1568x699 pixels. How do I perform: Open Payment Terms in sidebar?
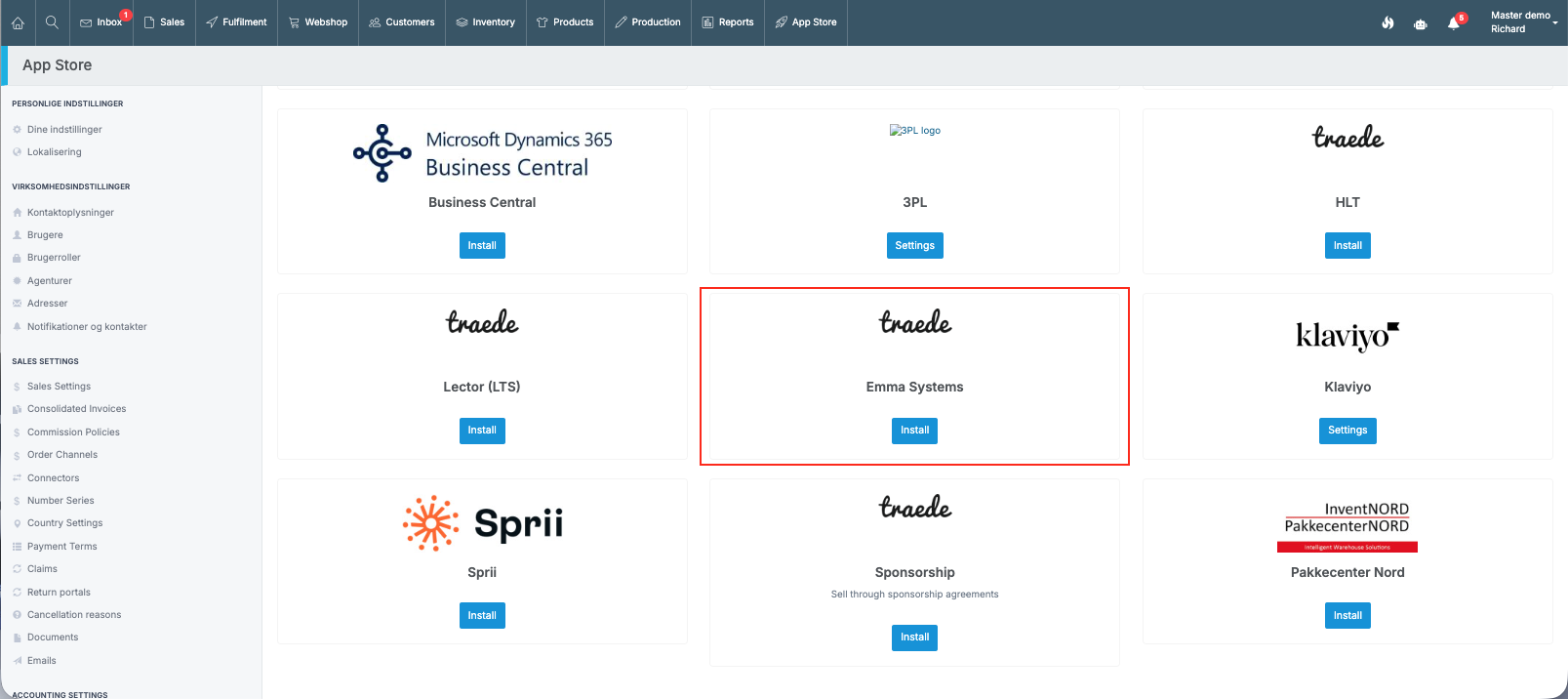coord(62,547)
